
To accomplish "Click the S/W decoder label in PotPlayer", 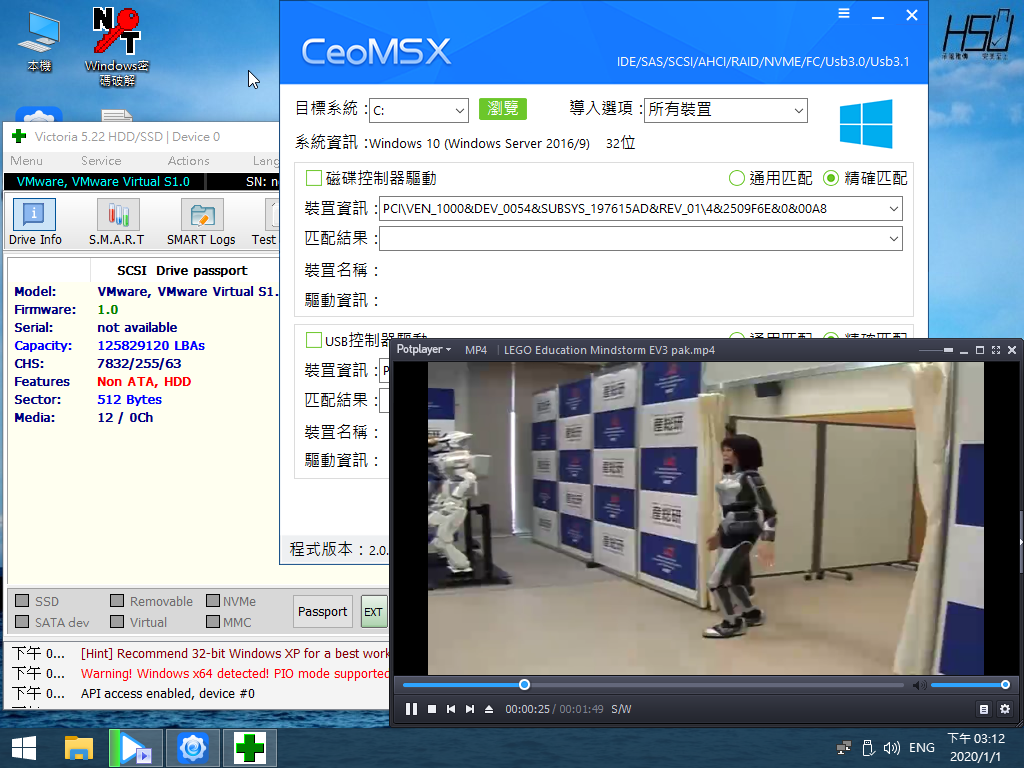I will tap(621, 709).
